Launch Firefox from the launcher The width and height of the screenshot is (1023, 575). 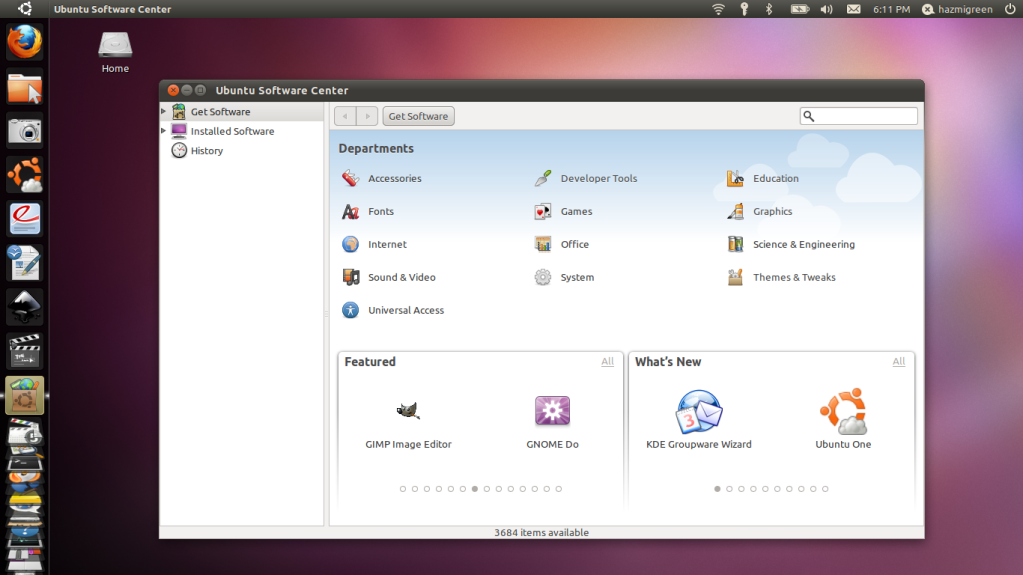25,42
